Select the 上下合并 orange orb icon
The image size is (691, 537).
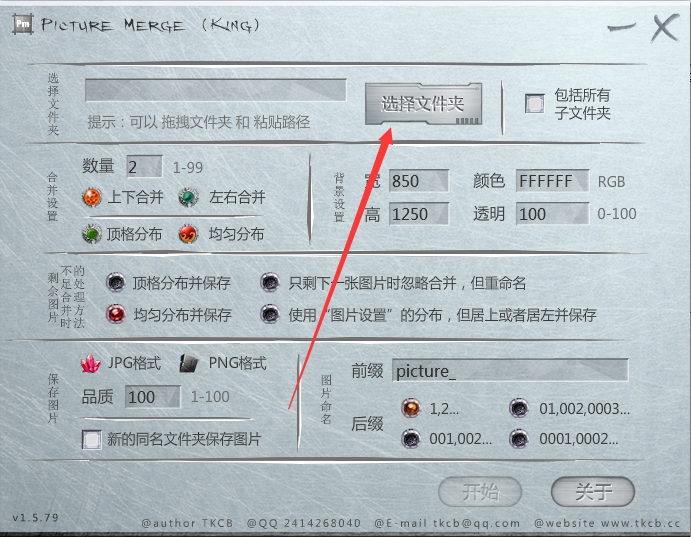click(x=92, y=197)
